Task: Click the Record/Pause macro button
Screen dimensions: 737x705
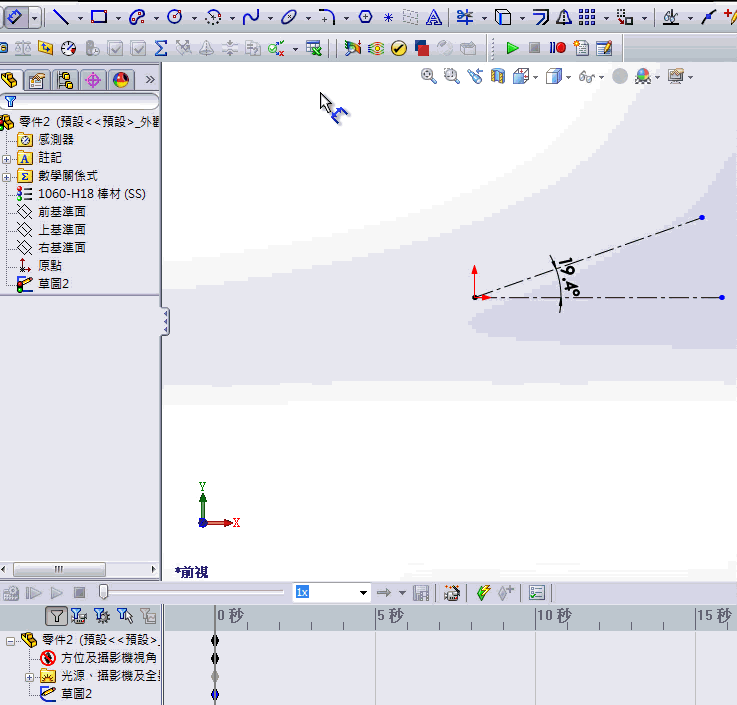Action: click(x=558, y=48)
